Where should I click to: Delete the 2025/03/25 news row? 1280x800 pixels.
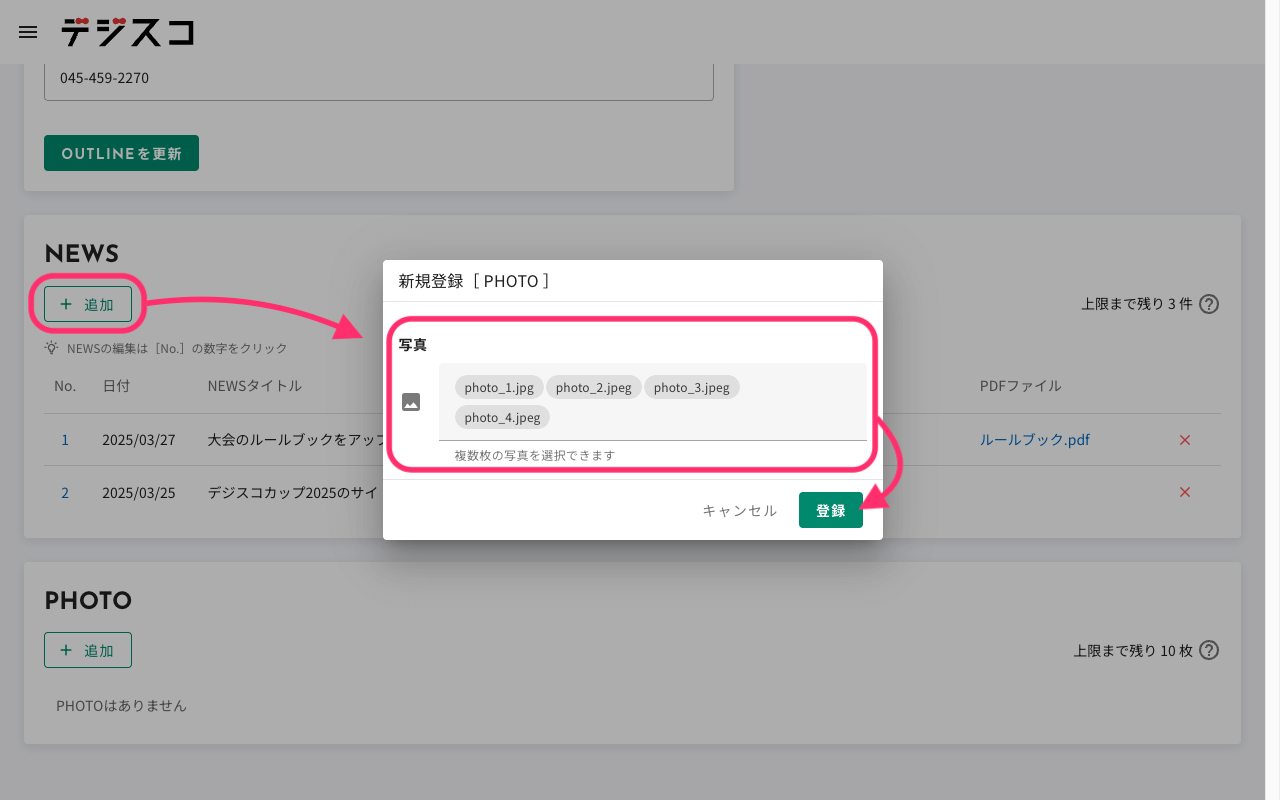[1185, 492]
